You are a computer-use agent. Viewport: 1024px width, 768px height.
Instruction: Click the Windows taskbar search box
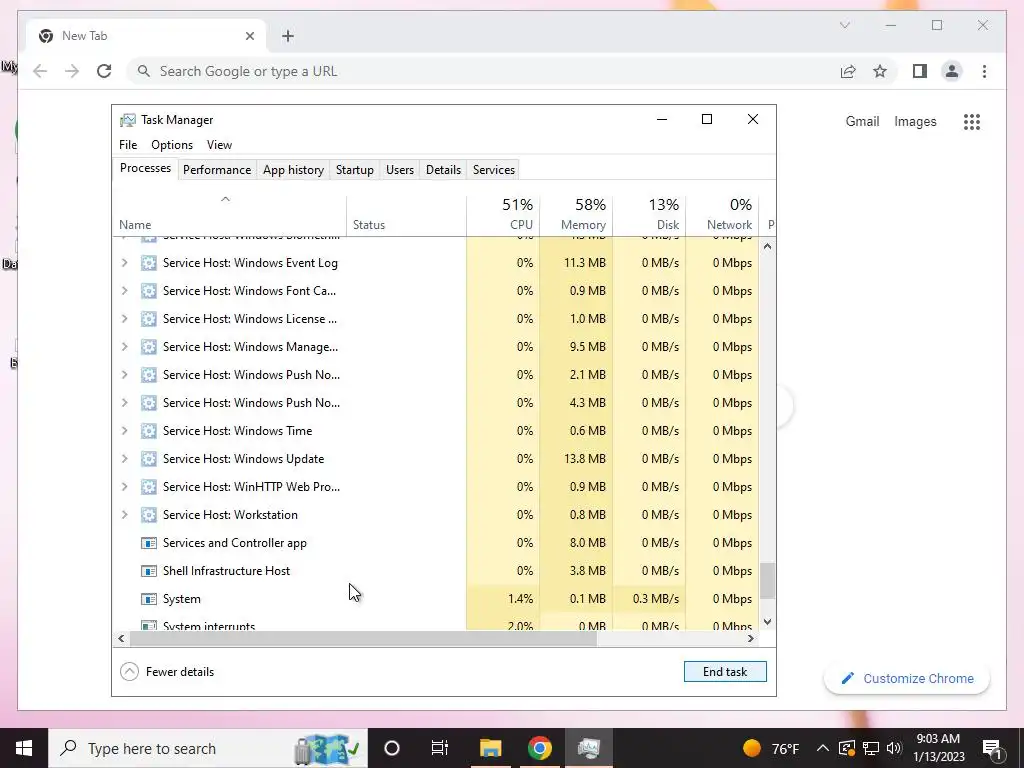click(x=208, y=748)
